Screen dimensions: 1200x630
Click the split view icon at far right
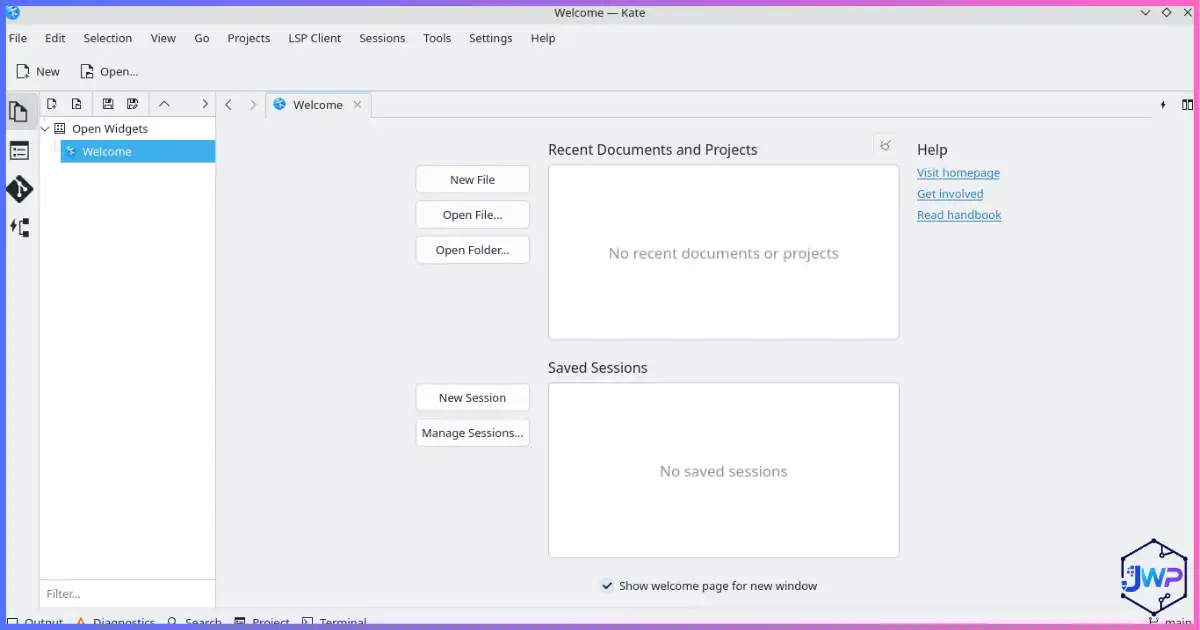click(1187, 104)
